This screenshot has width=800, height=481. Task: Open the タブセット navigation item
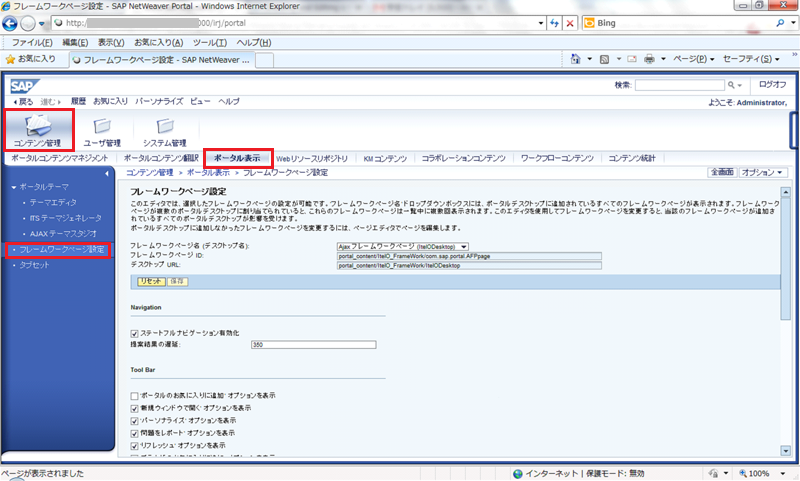[x=34, y=265]
